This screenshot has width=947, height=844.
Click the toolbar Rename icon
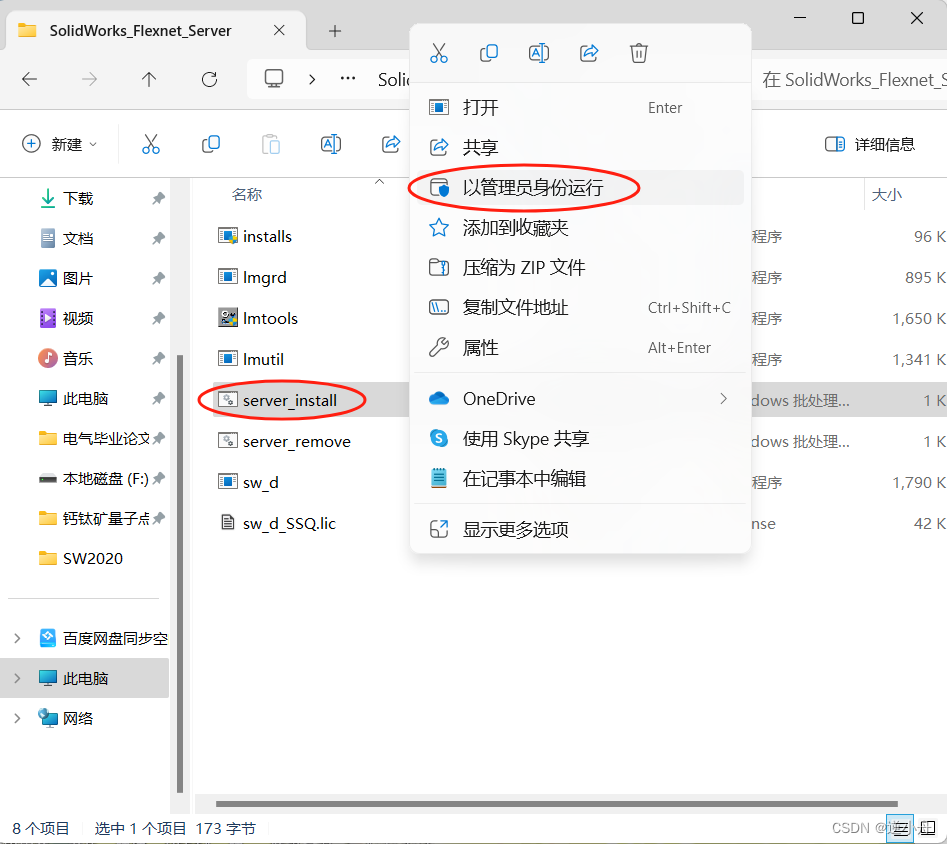point(331,144)
